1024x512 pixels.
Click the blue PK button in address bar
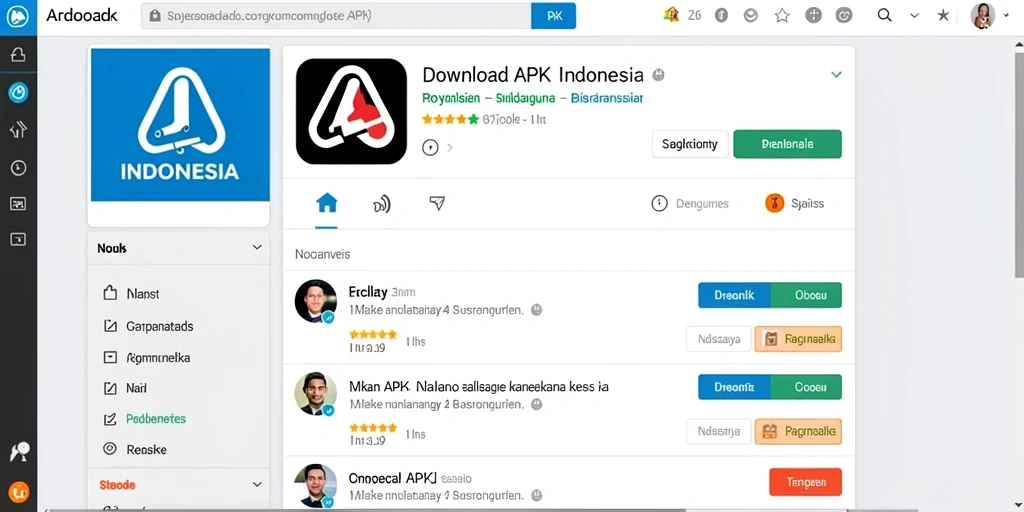tap(553, 16)
